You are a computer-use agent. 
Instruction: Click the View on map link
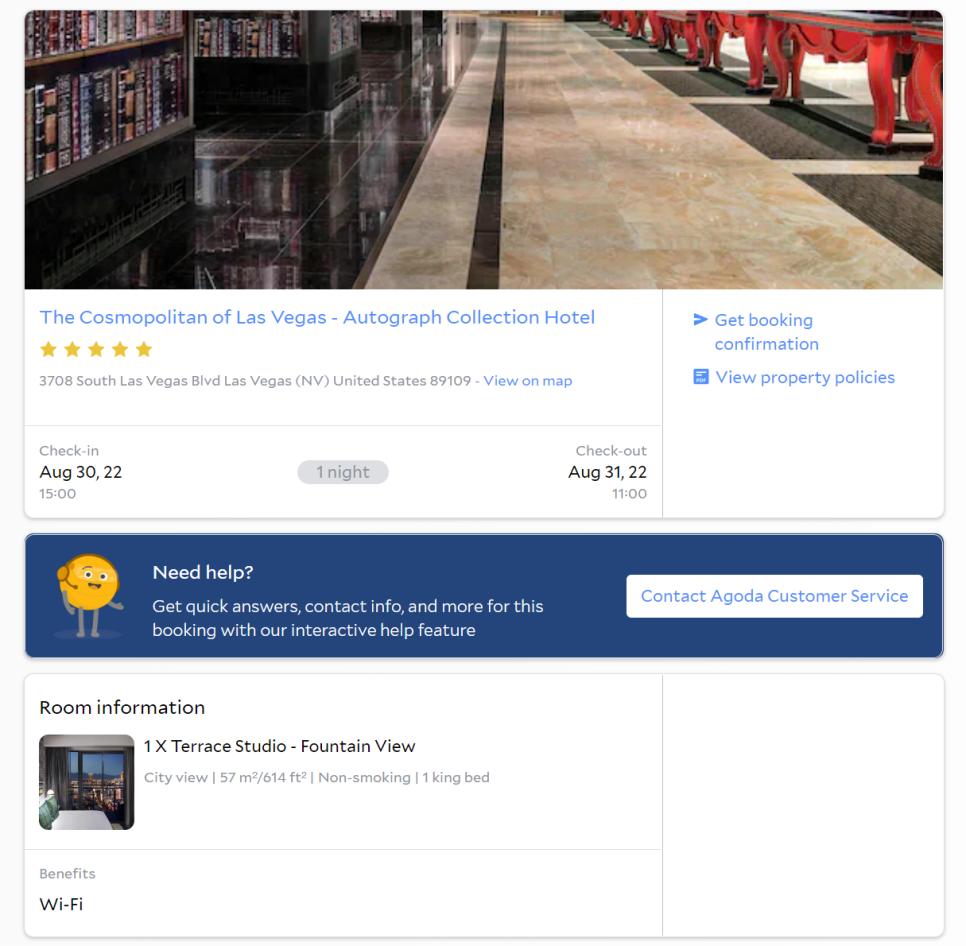coord(527,381)
